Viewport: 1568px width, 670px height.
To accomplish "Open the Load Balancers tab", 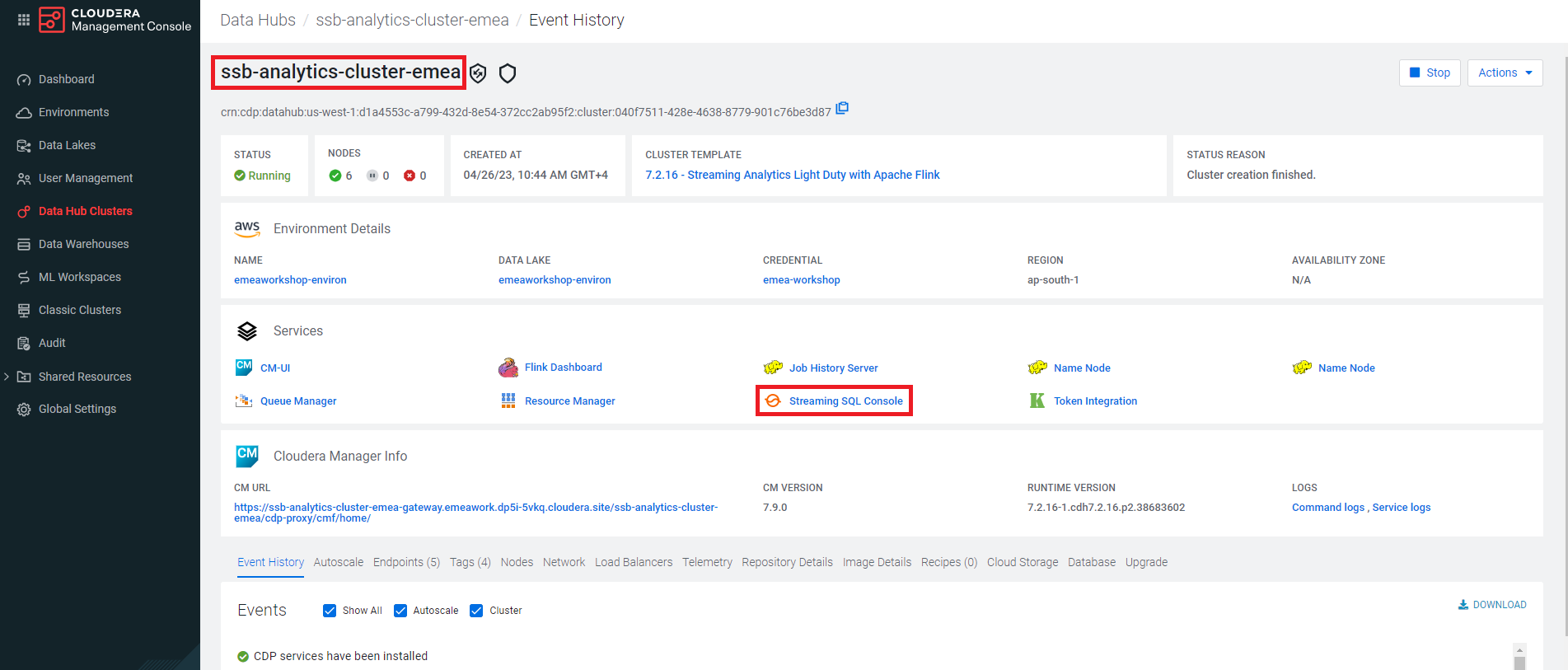I will click(634, 562).
